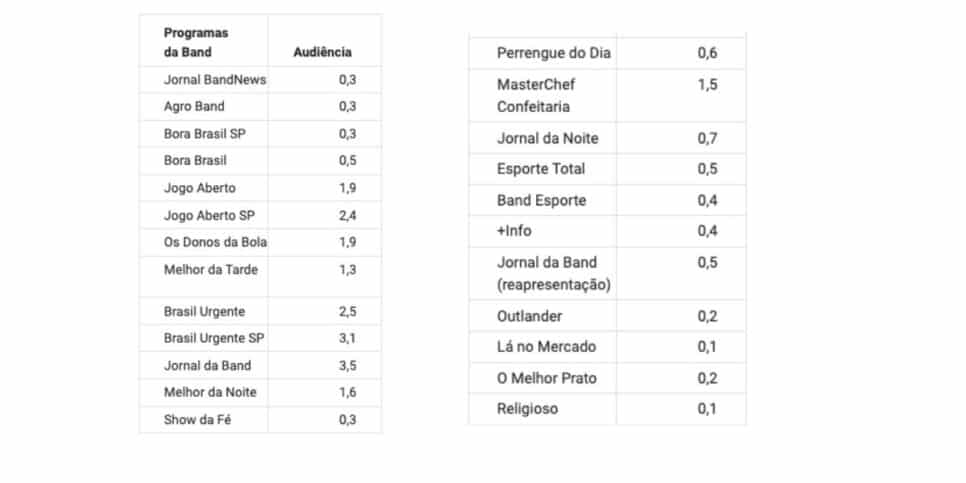This screenshot has height=483, width=966.
Task: Select the Show da Fé row label
Action: pos(198,420)
